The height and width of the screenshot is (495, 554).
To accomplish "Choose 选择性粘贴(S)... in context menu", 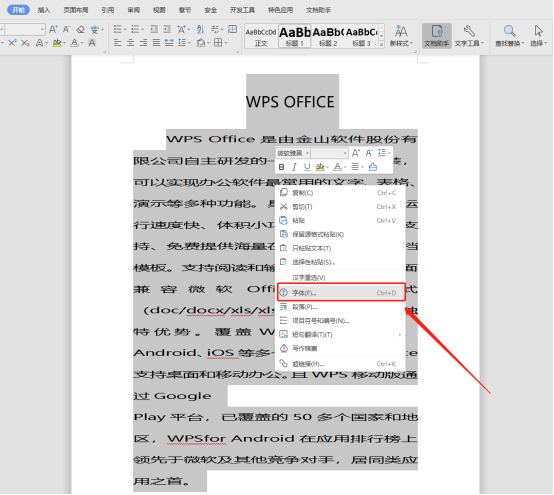I will coord(340,262).
